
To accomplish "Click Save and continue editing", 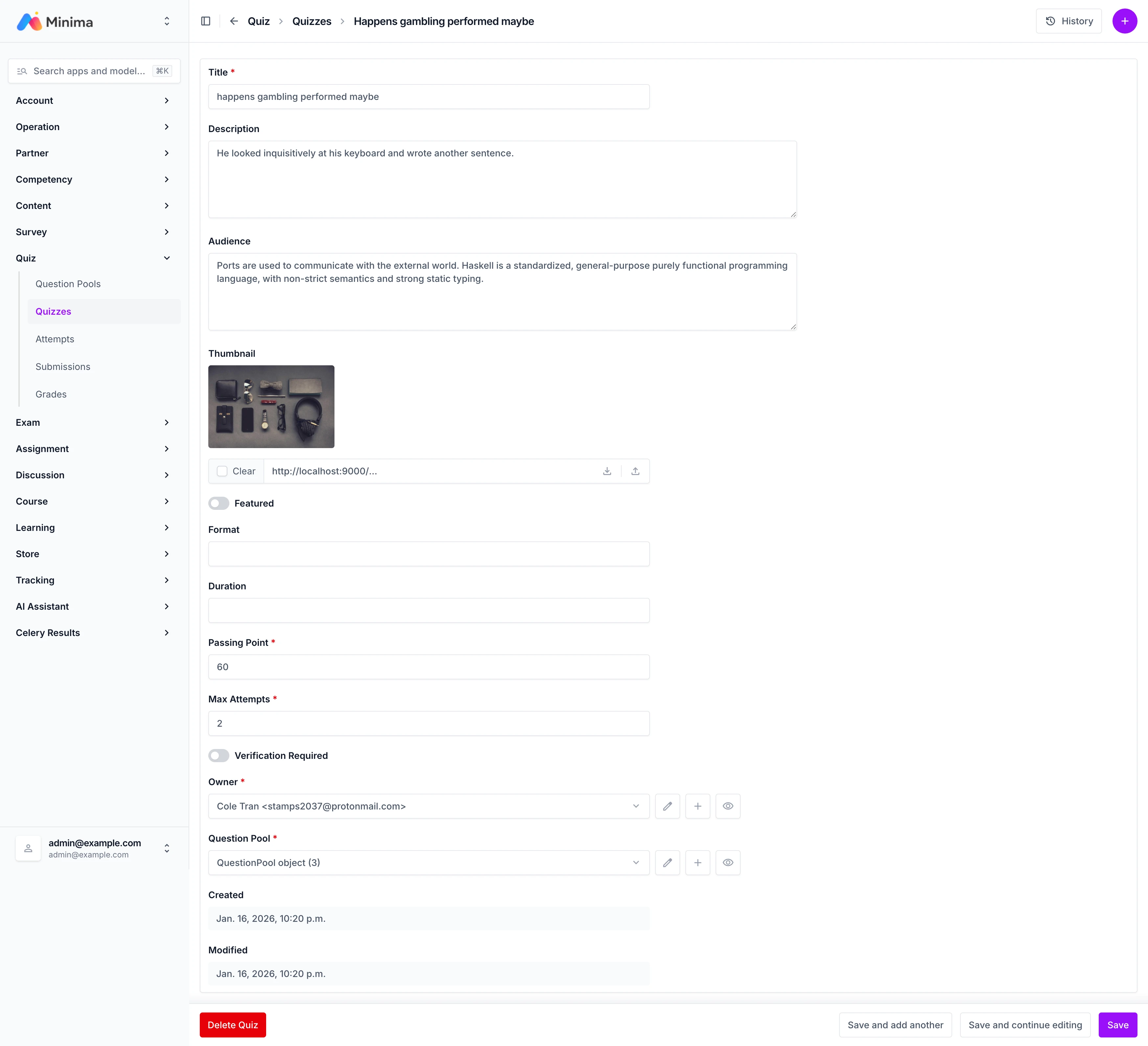I will [x=1024, y=1024].
